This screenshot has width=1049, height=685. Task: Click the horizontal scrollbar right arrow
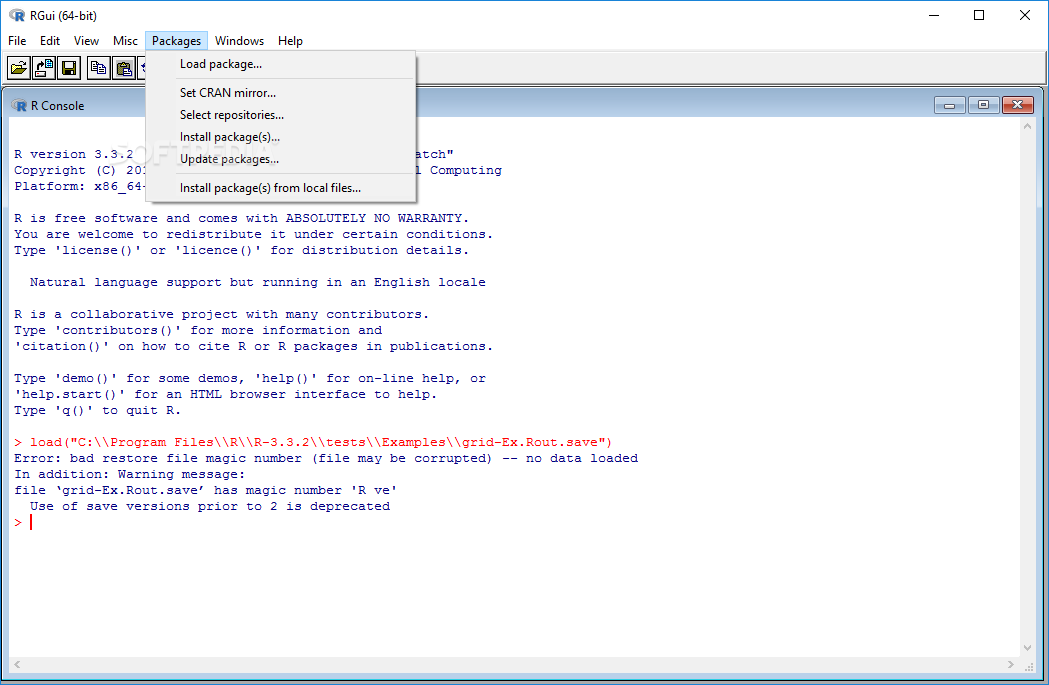click(1011, 664)
